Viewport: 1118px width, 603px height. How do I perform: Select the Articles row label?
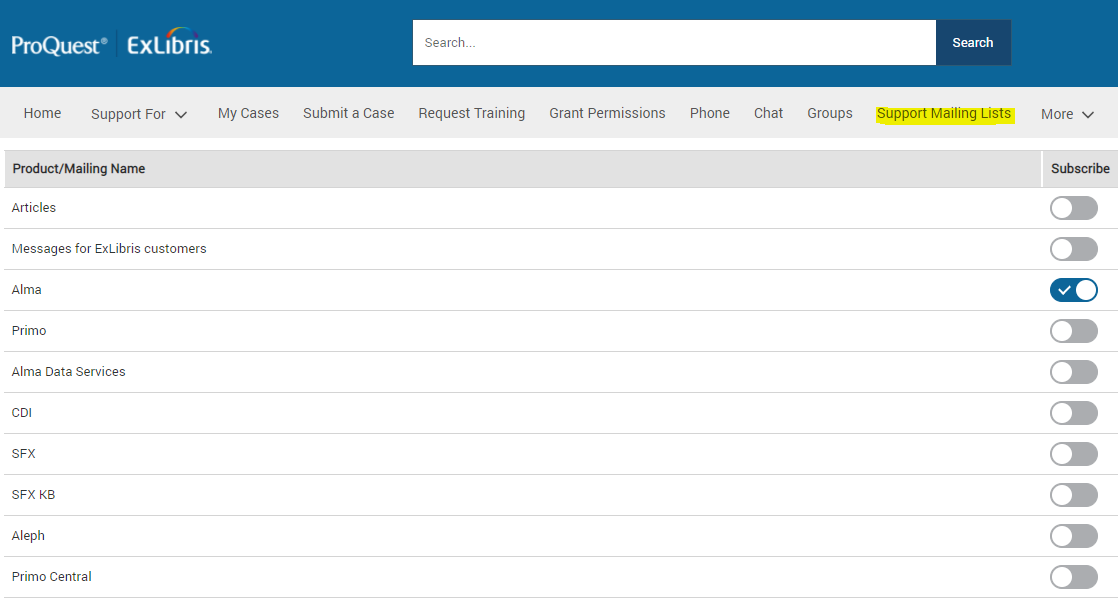coord(34,207)
